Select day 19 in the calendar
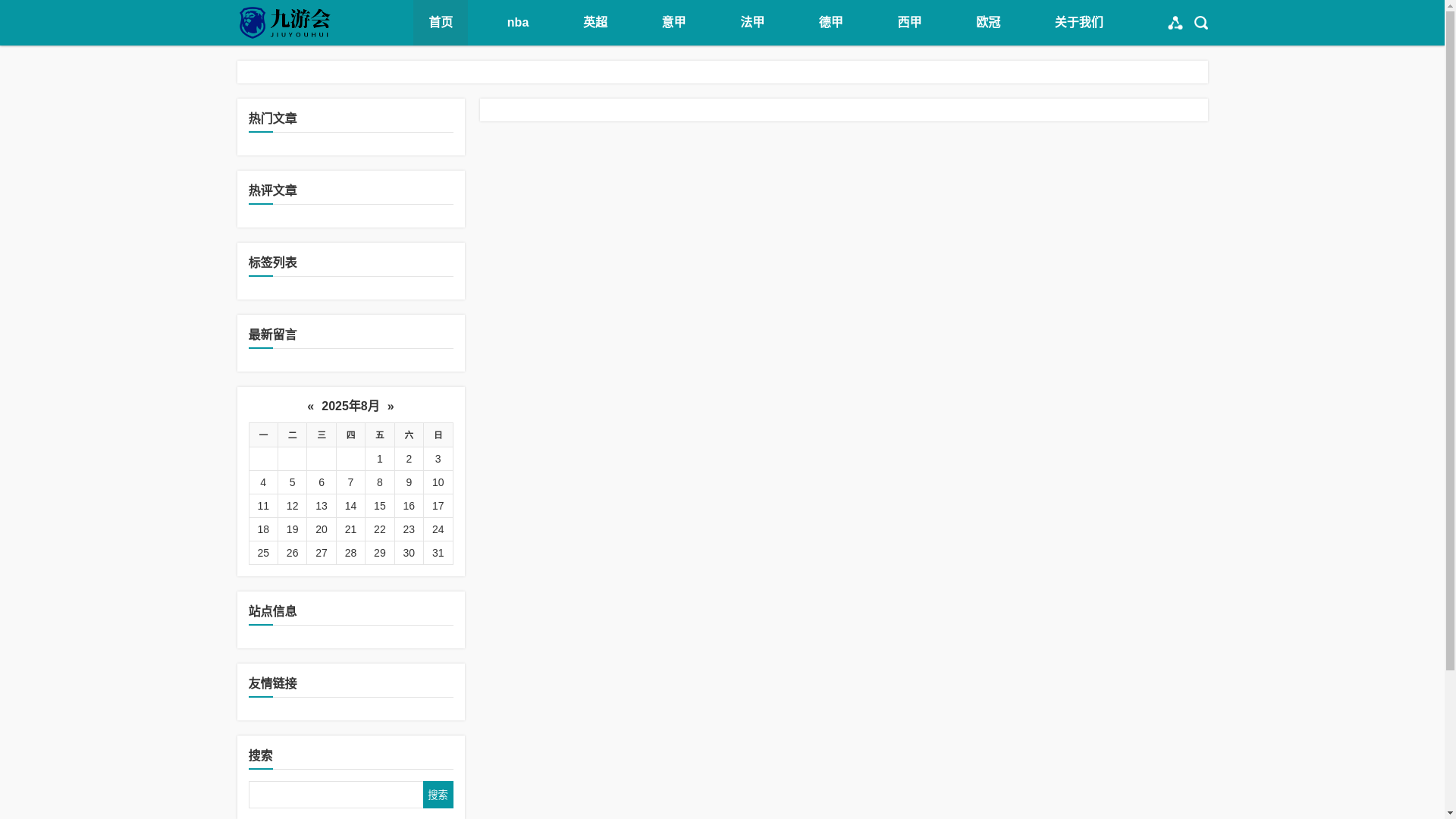Viewport: 1456px width, 819px height. (293, 529)
